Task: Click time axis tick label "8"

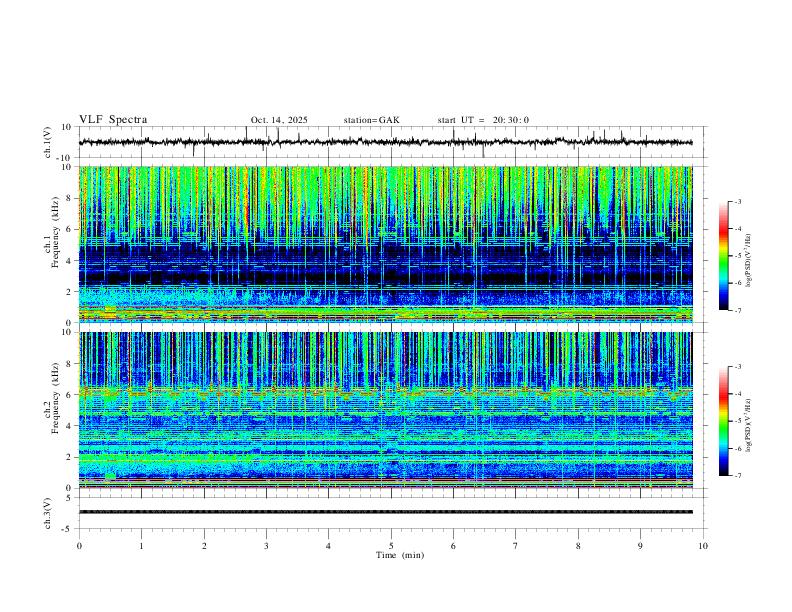Action: coord(578,546)
